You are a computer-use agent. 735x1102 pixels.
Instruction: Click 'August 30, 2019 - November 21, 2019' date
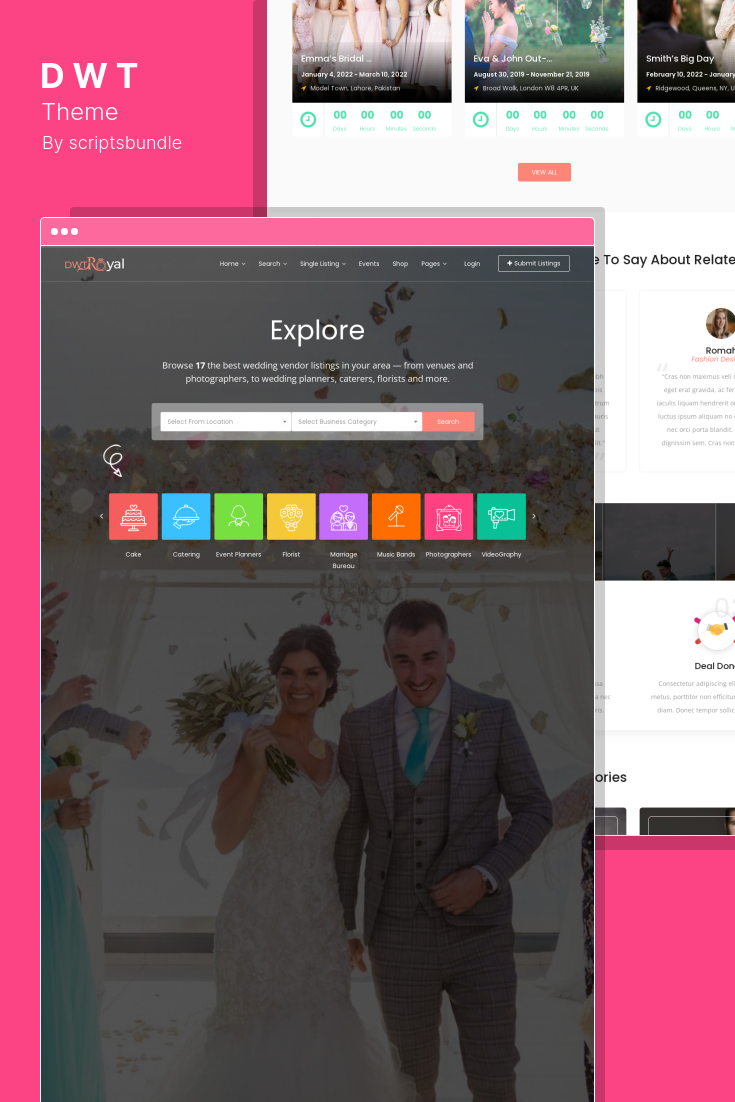[531, 74]
